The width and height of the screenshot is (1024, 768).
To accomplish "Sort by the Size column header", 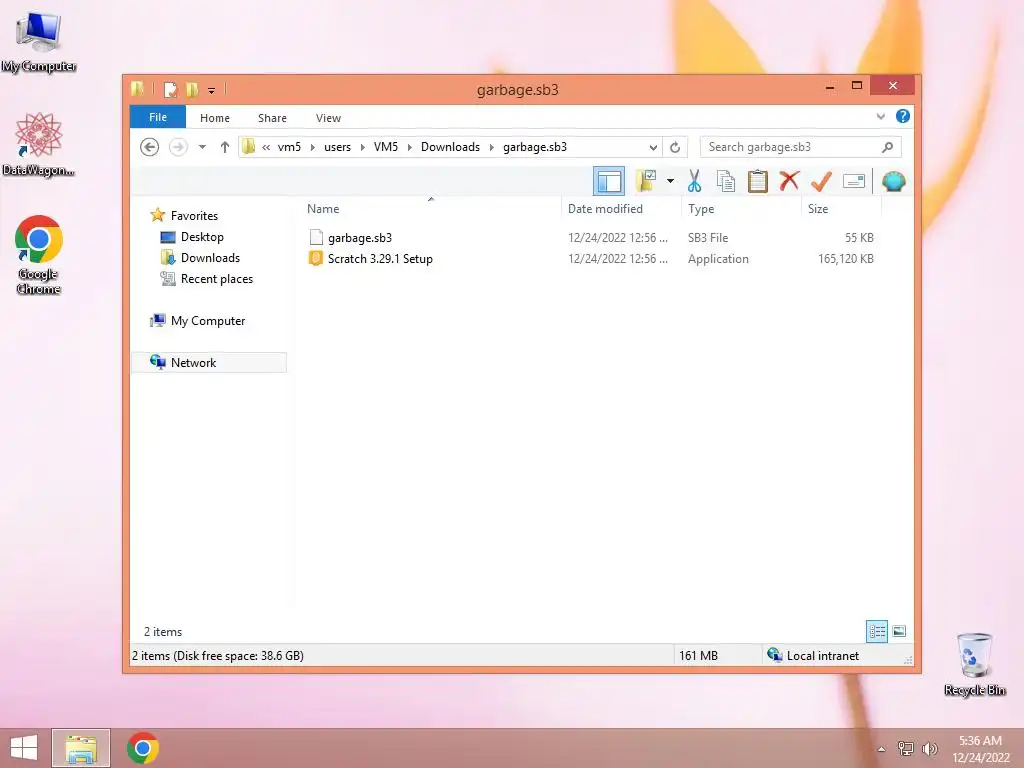I will tap(818, 209).
